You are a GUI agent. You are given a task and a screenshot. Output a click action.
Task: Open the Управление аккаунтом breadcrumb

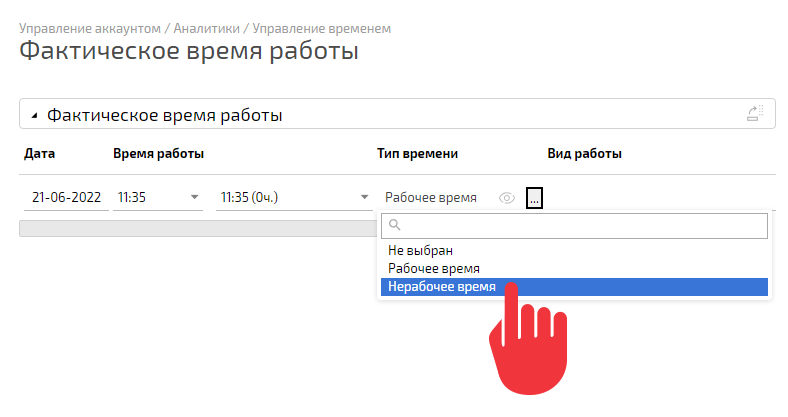[90, 29]
